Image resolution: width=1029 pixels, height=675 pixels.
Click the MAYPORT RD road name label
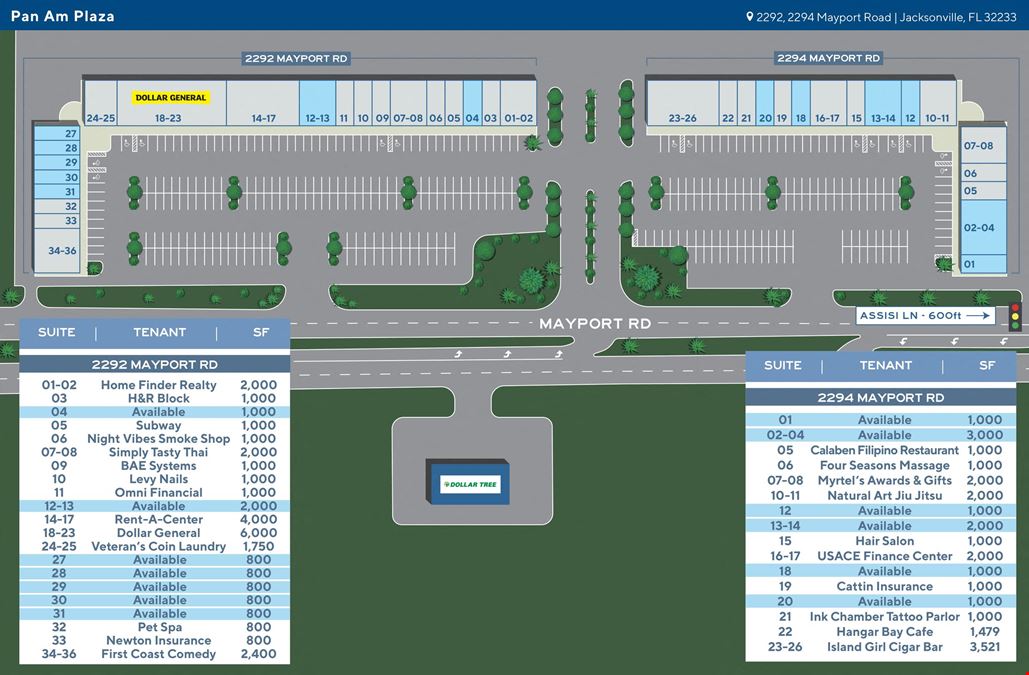click(595, 323)
